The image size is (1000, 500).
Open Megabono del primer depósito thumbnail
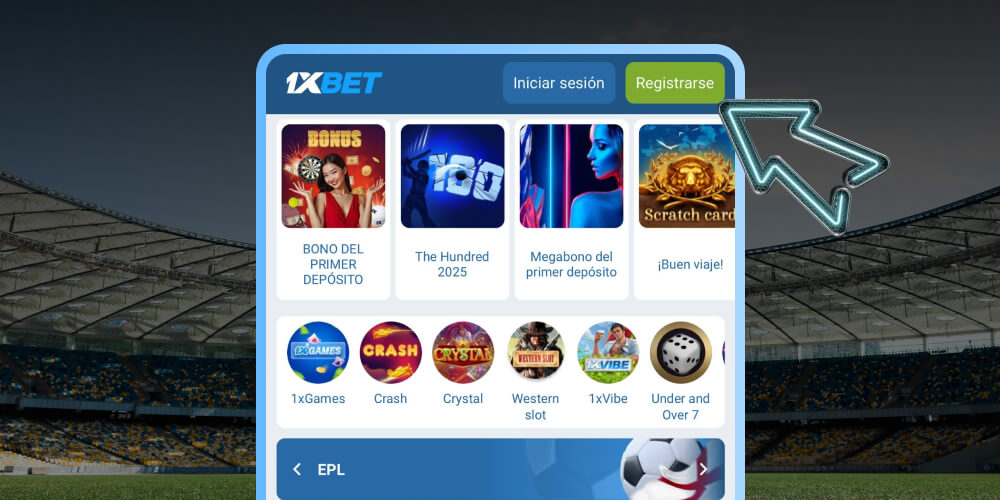click(x=571, y=176)
